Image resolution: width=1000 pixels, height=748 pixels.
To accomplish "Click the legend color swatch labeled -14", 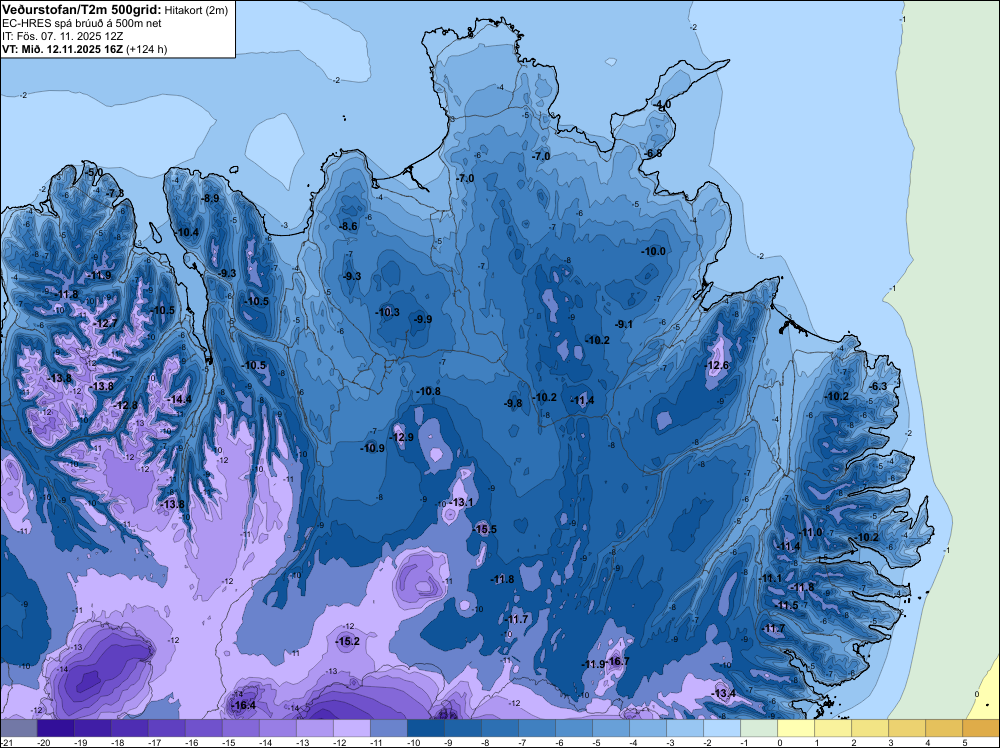I will coord(277,729).
